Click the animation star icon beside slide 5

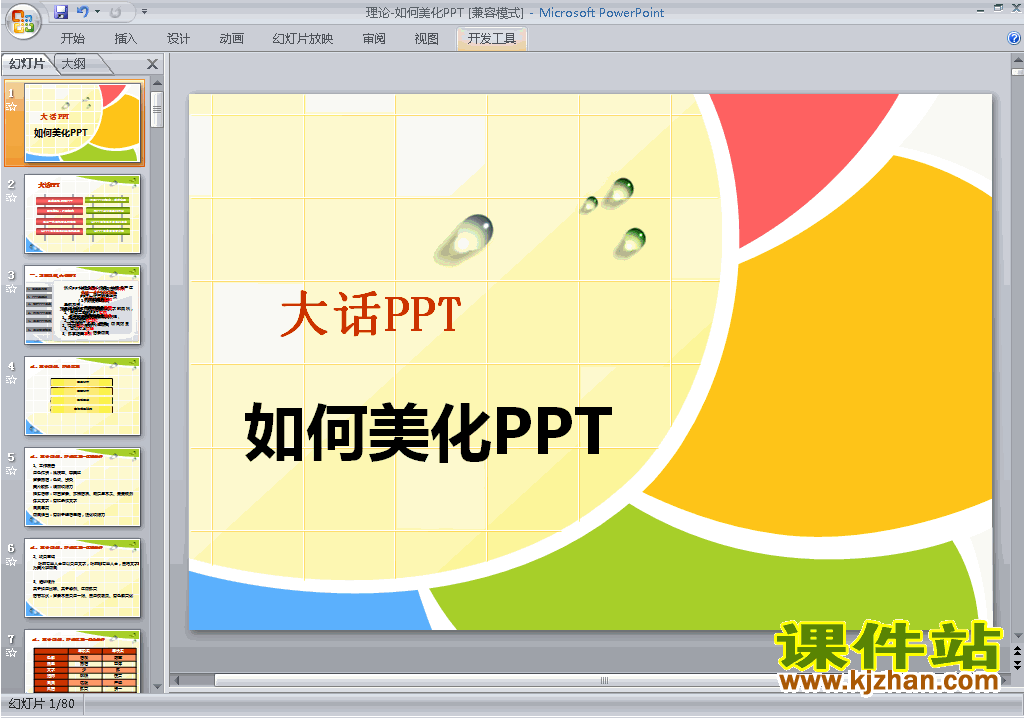click(11, 470)
